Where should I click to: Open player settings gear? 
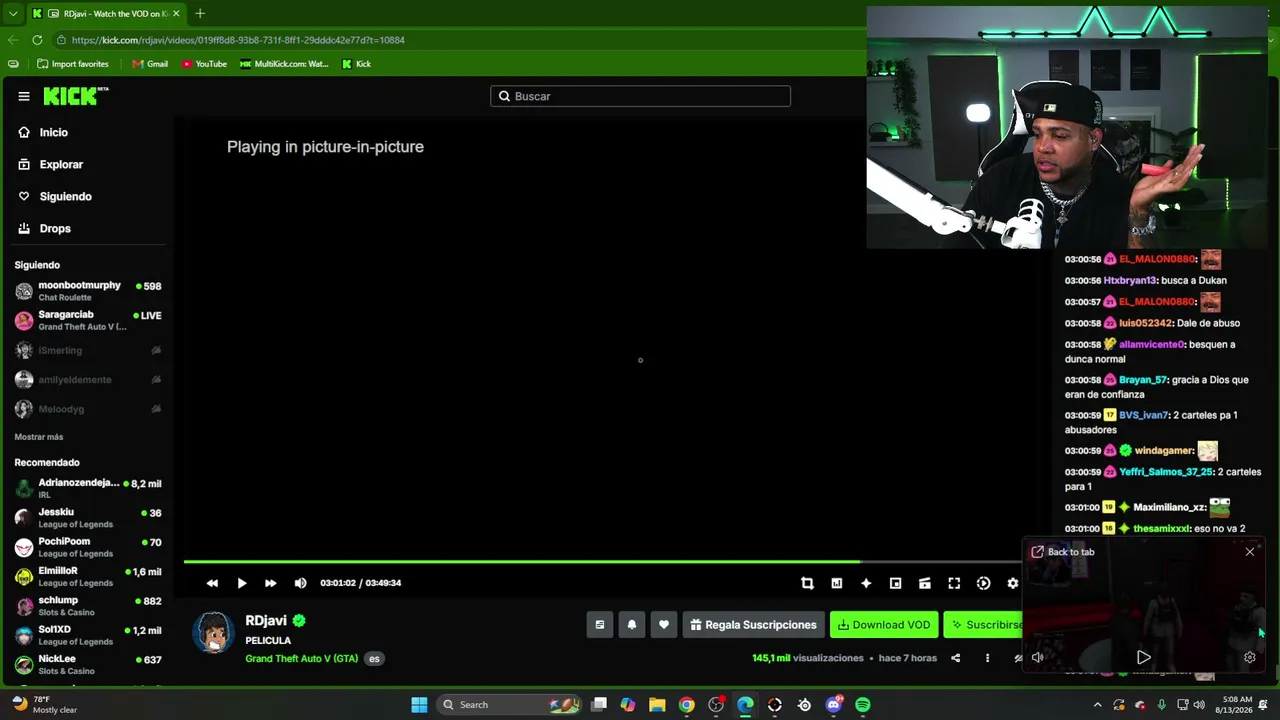(1013, 583)
